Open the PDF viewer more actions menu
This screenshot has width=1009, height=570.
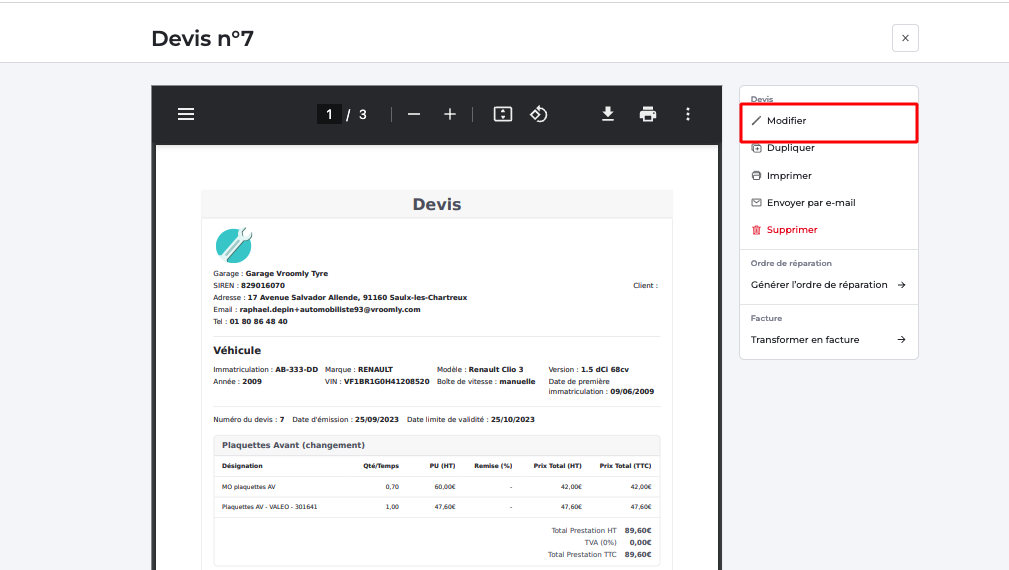(x=688, y=114)
